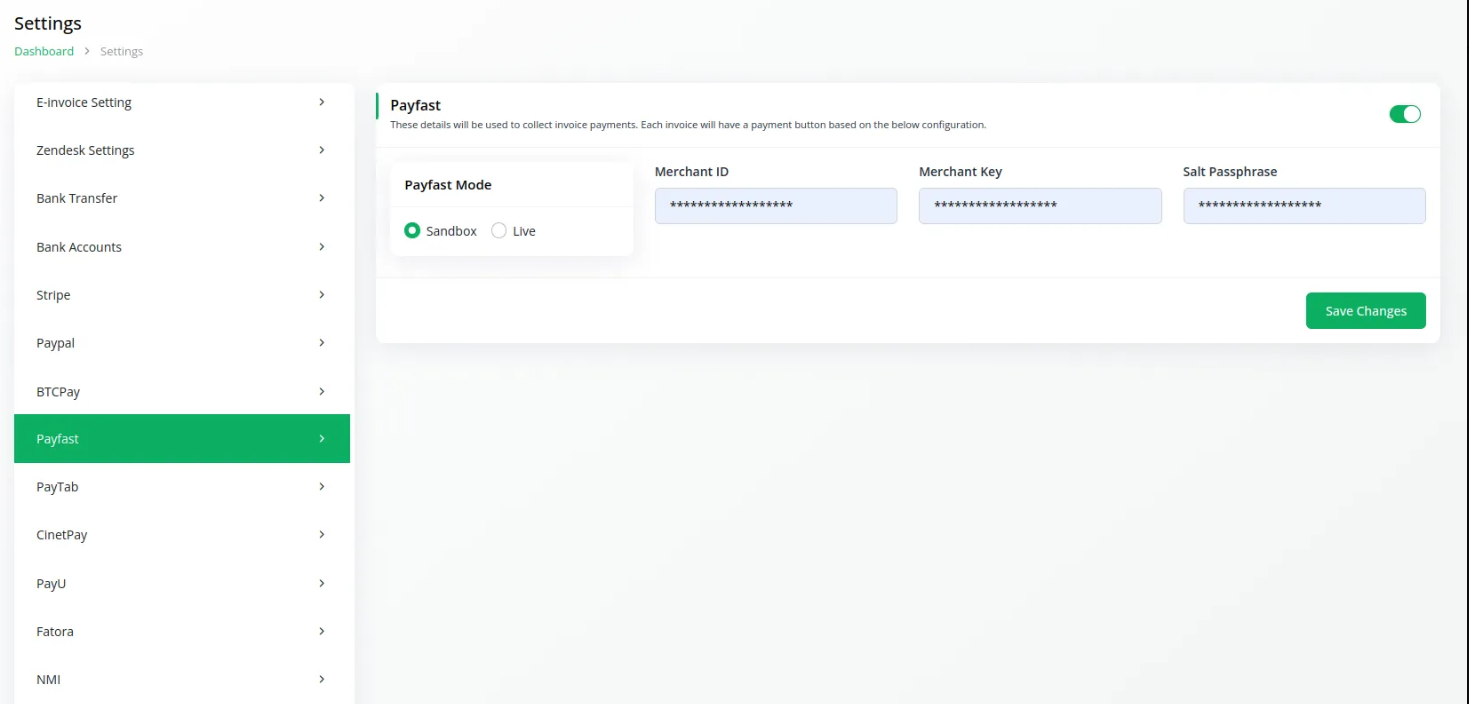This screenshot has width=1469, height=704.
Task: Click chevron arrow beside PayU
Action: click(322, 583)
